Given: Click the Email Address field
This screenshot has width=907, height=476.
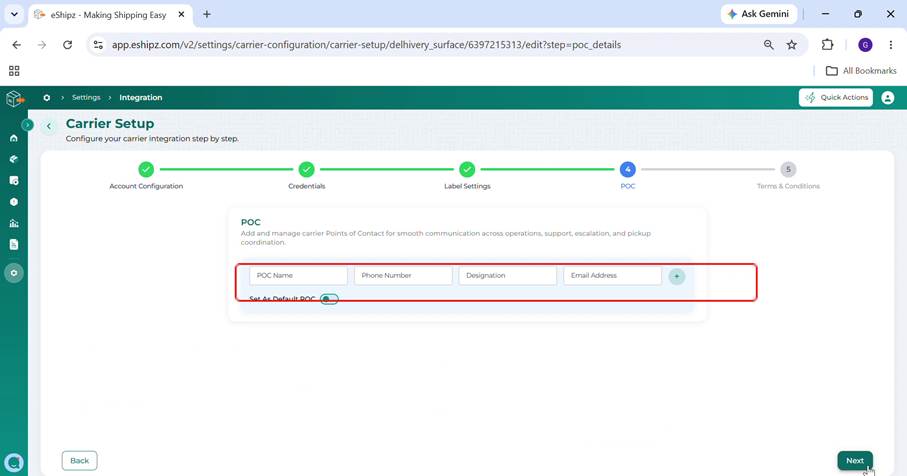Looking at the screenshot, I should 613,275.
